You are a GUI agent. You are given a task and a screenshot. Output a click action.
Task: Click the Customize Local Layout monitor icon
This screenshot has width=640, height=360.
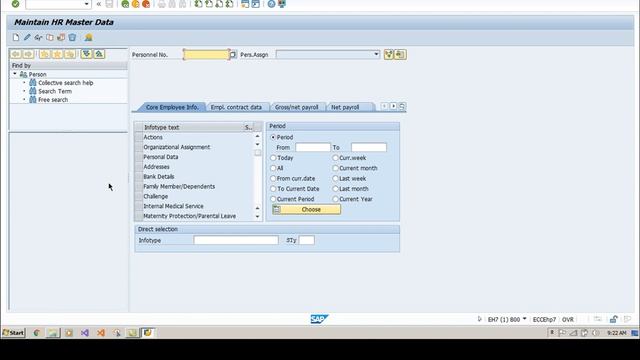[282, 4]
